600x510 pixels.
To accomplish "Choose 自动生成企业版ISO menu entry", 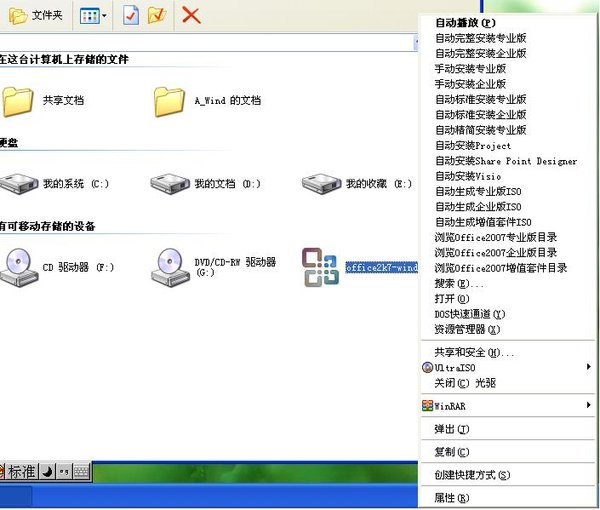I will 507,207.
